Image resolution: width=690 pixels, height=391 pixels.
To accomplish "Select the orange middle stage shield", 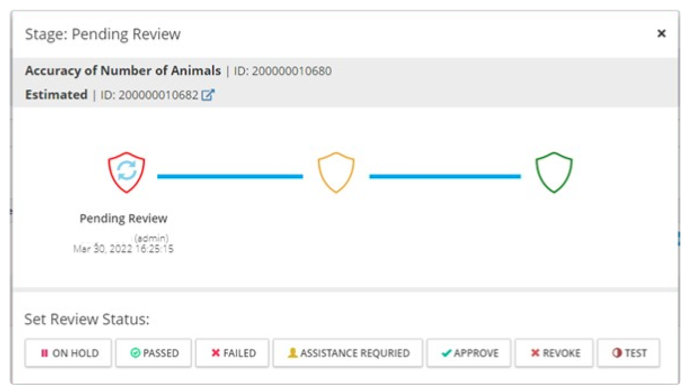I will click(336, 172).
